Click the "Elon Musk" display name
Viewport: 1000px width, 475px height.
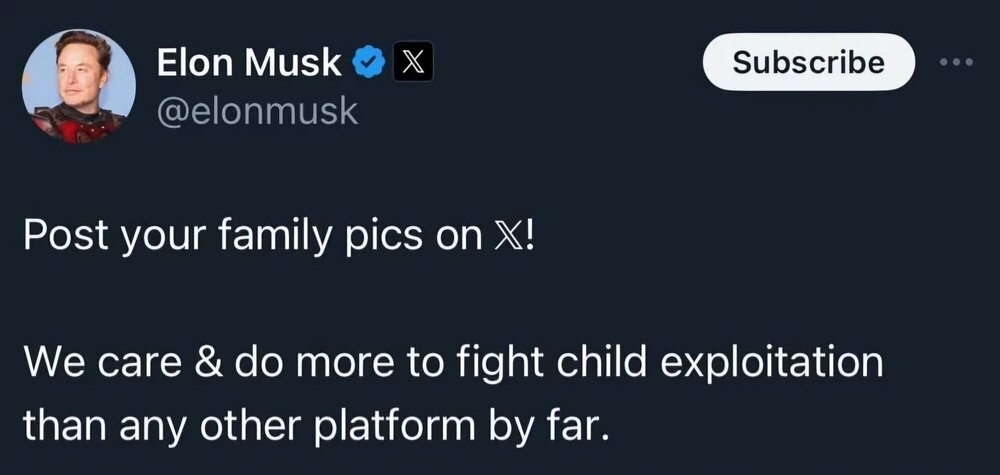click(250, 64)
